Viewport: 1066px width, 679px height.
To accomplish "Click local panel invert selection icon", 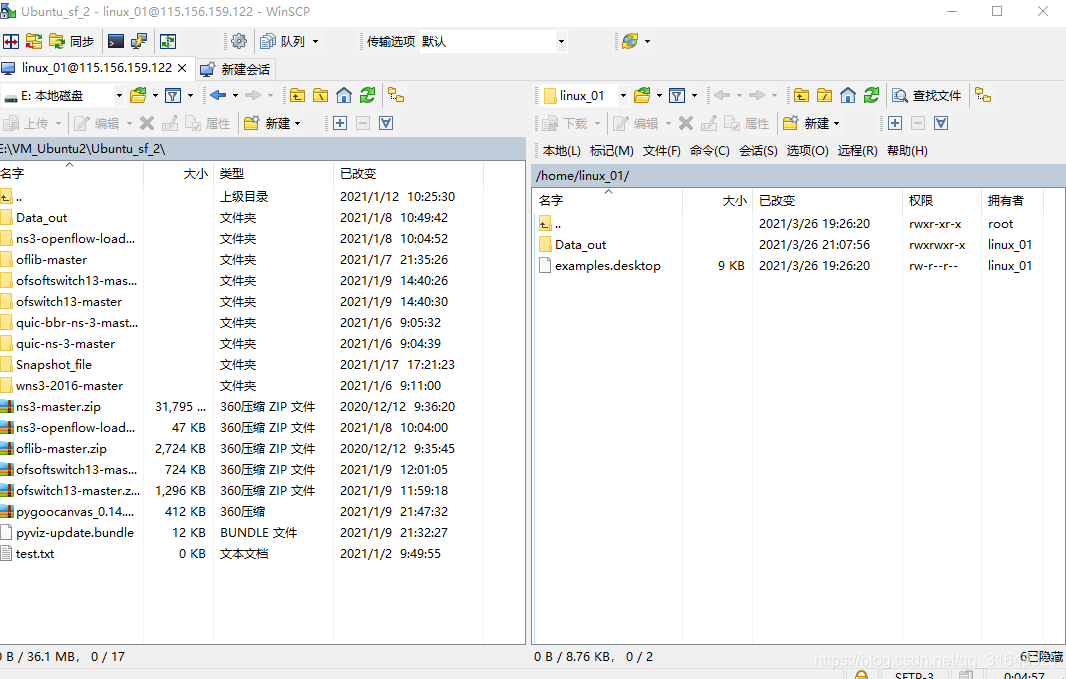I will (x=385, y=123).
